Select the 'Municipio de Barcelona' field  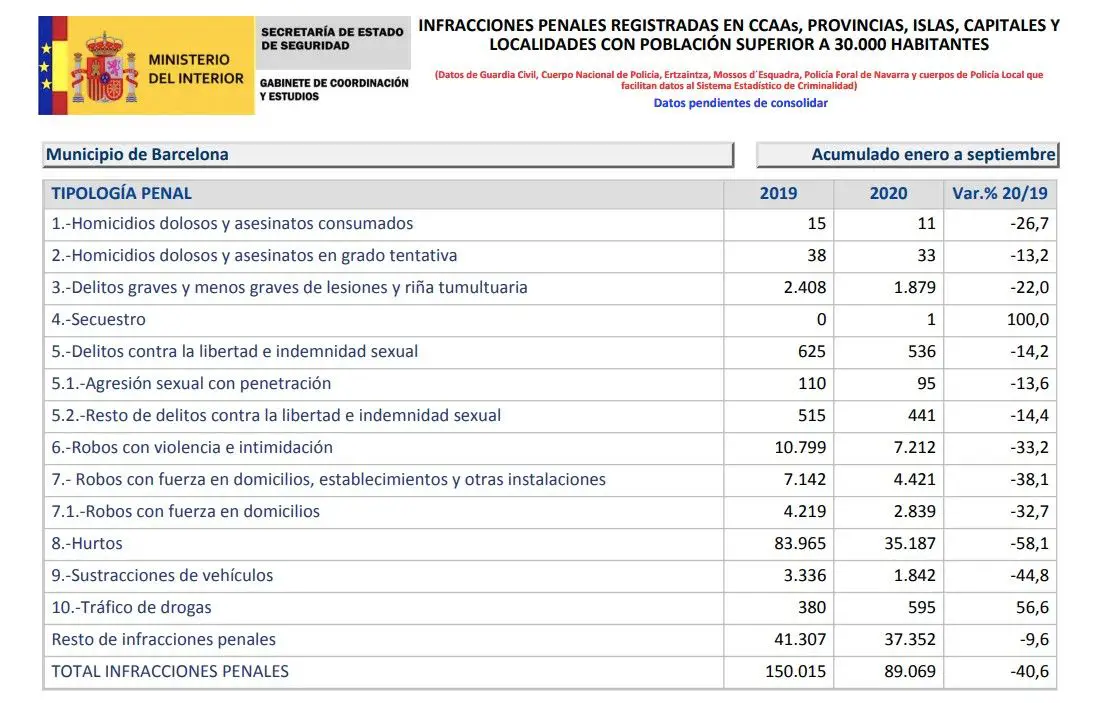coord(388,155)
